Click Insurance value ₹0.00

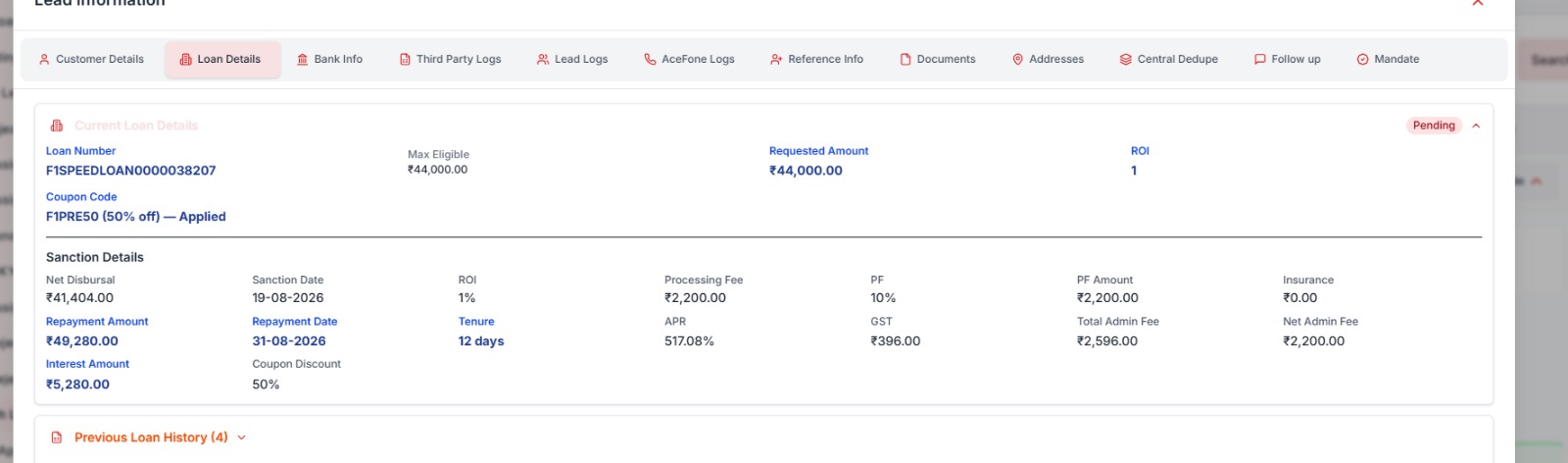tap(1300, 298)
